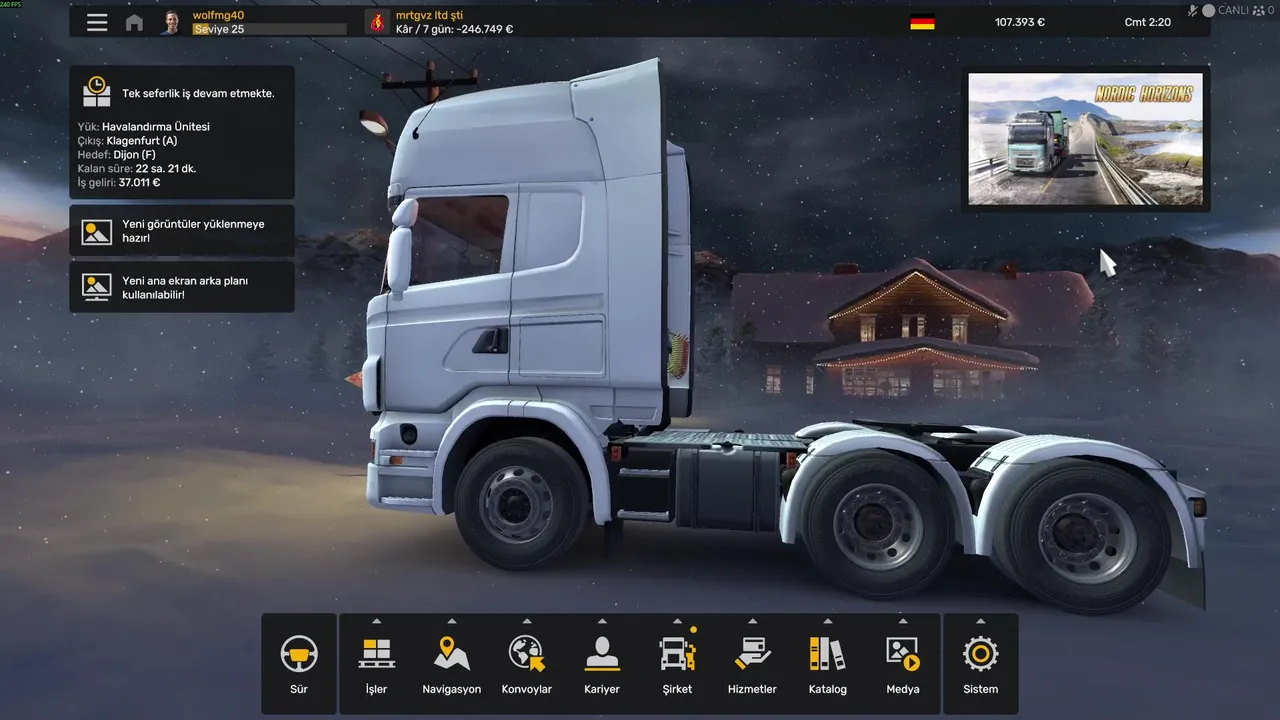1280x720 pixels.
Task: Click the 'İş geliri: 37.011 €' line
Action: [x=119, y=183]
